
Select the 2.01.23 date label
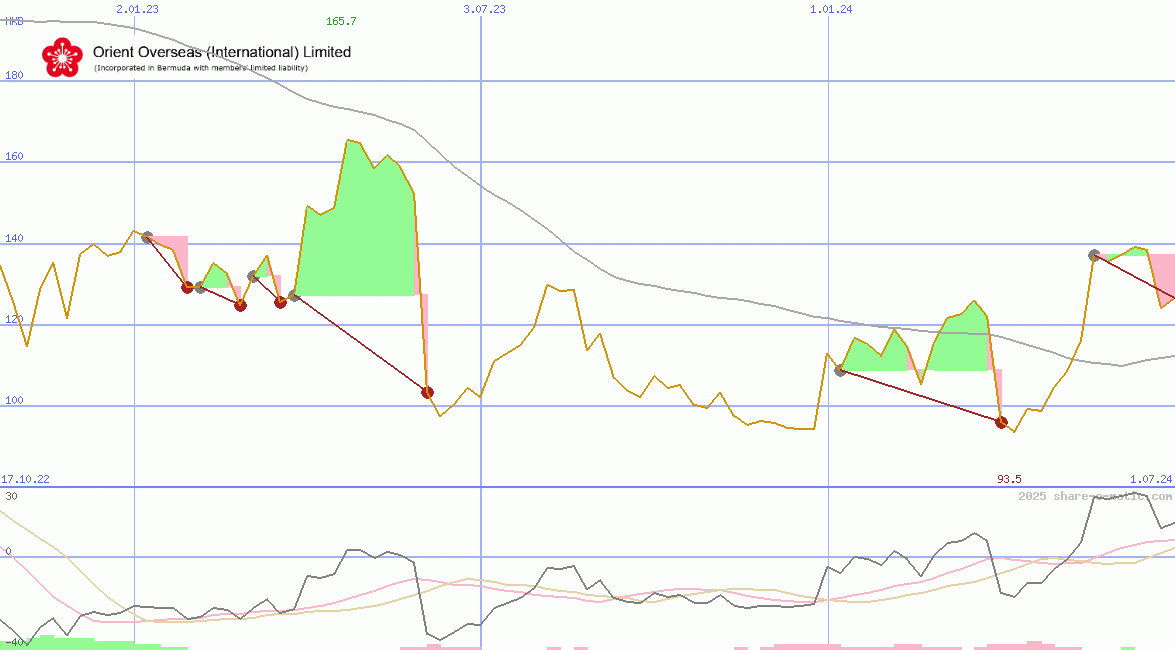tap(137, 9)
